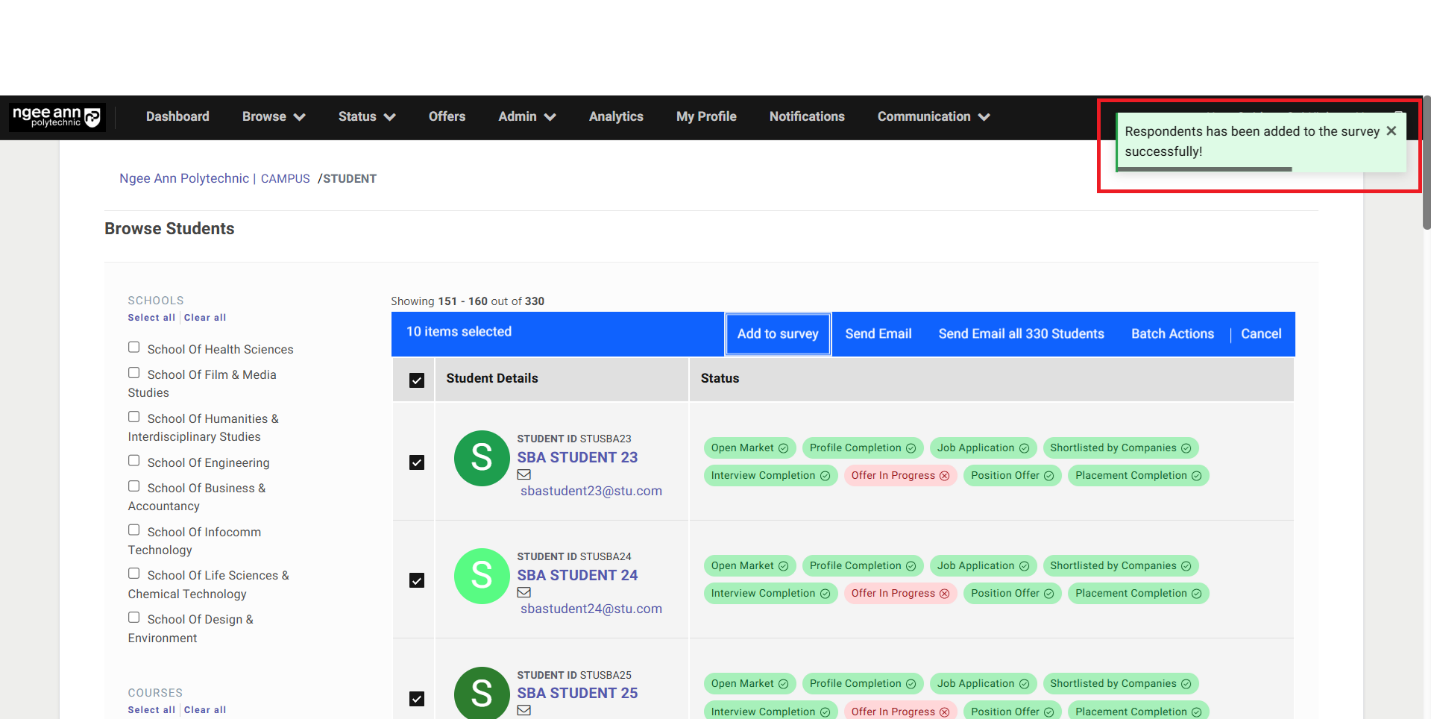This screenshot has width=1431, height=719.
Task: Open sbastudent23@stu.com email link
Action: 591,491
